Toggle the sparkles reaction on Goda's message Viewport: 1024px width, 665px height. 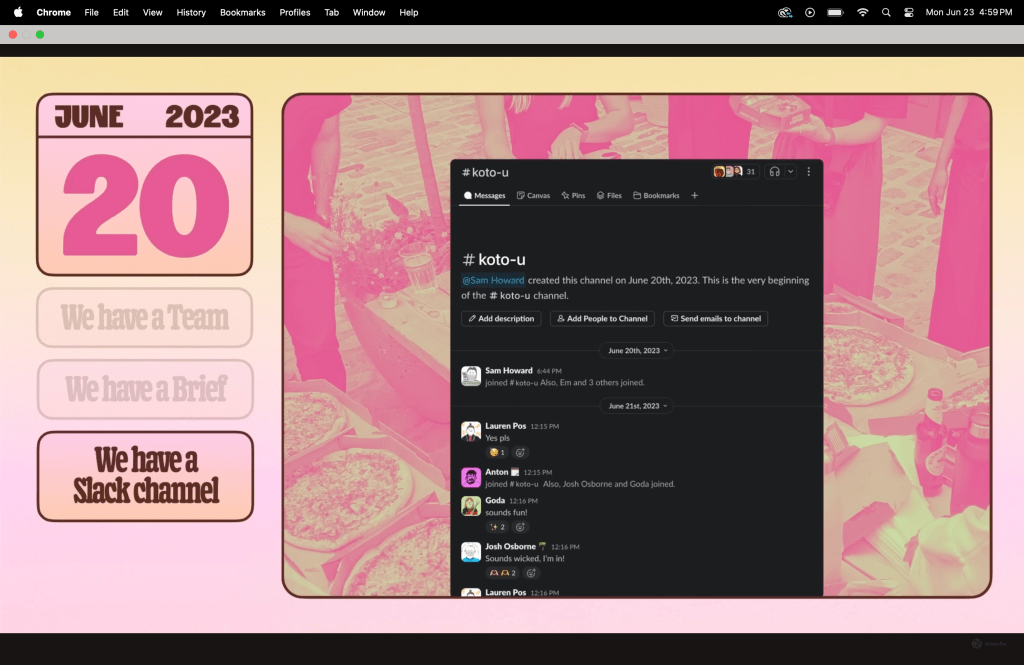496,527
